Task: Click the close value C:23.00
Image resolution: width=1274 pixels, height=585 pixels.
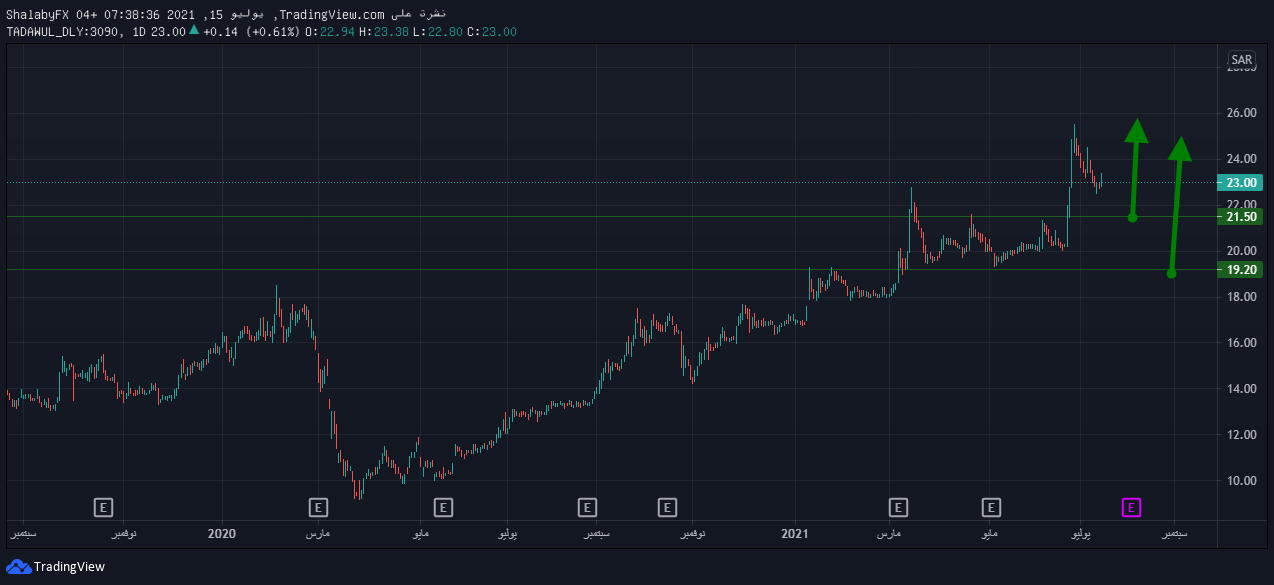Action: (492, 32)
